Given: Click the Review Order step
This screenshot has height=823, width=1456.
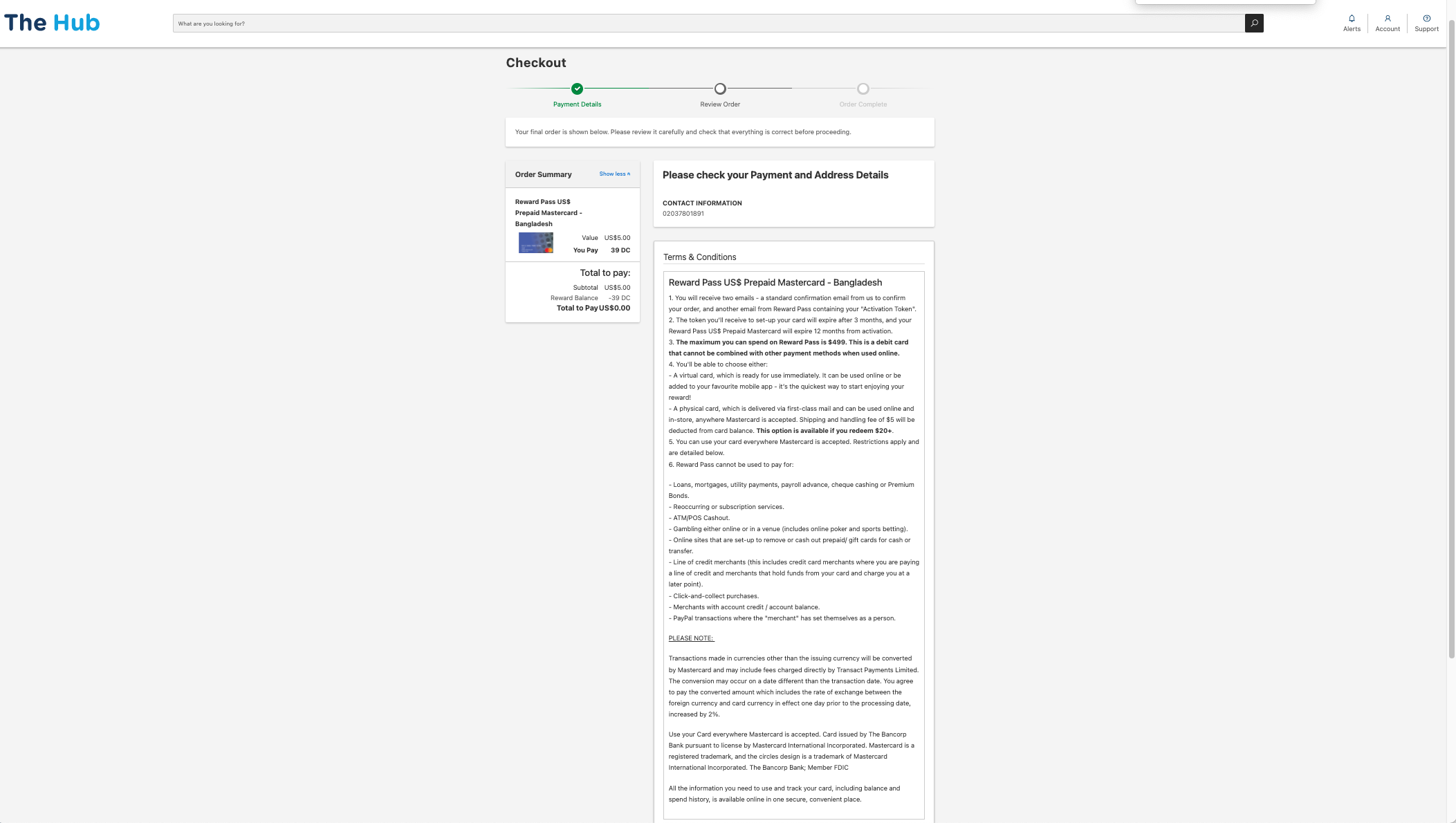Looking at the screenshot, I should (720, 95).
